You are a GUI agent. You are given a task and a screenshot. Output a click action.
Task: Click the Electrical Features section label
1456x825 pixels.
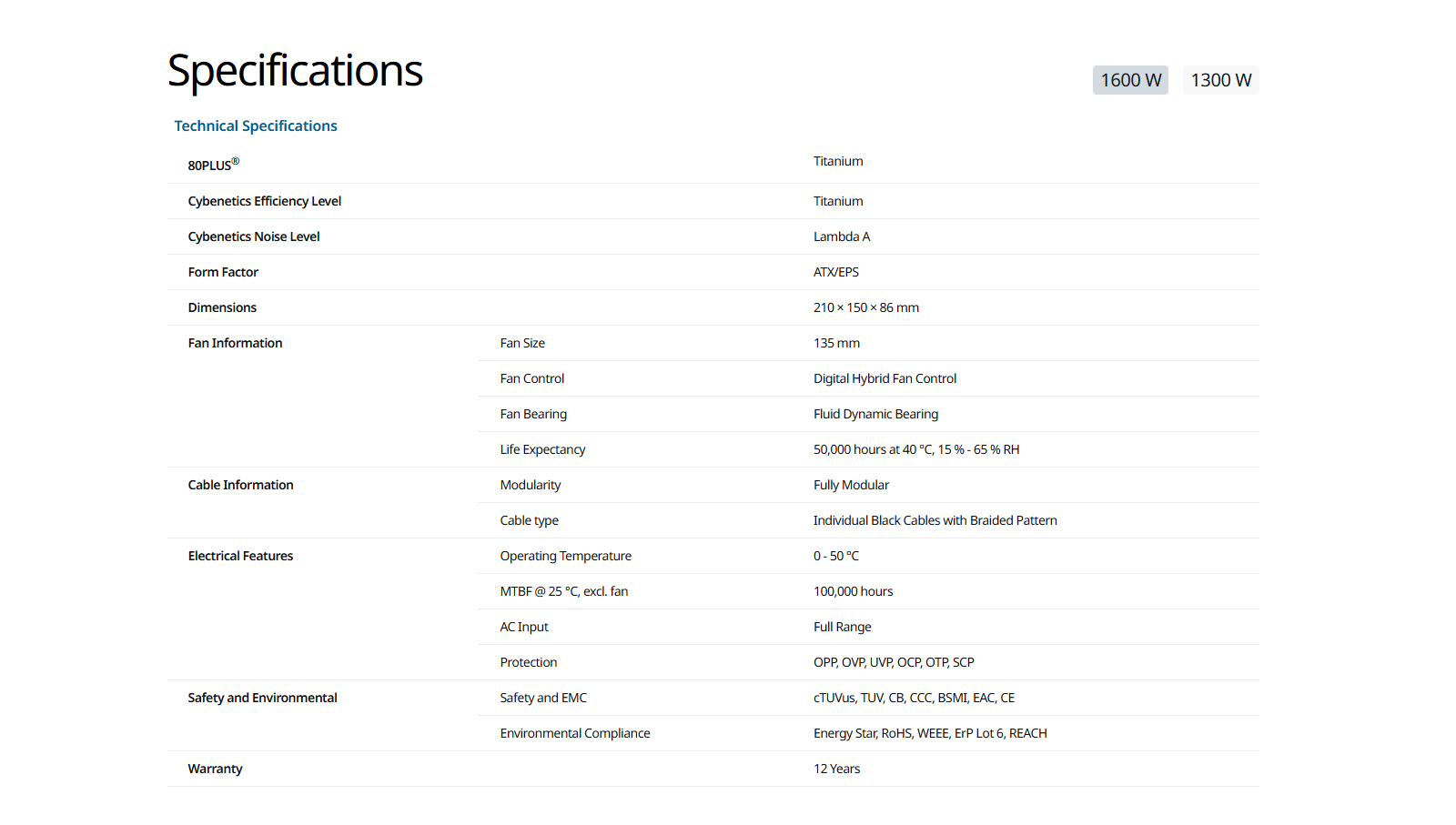[240, 556]
